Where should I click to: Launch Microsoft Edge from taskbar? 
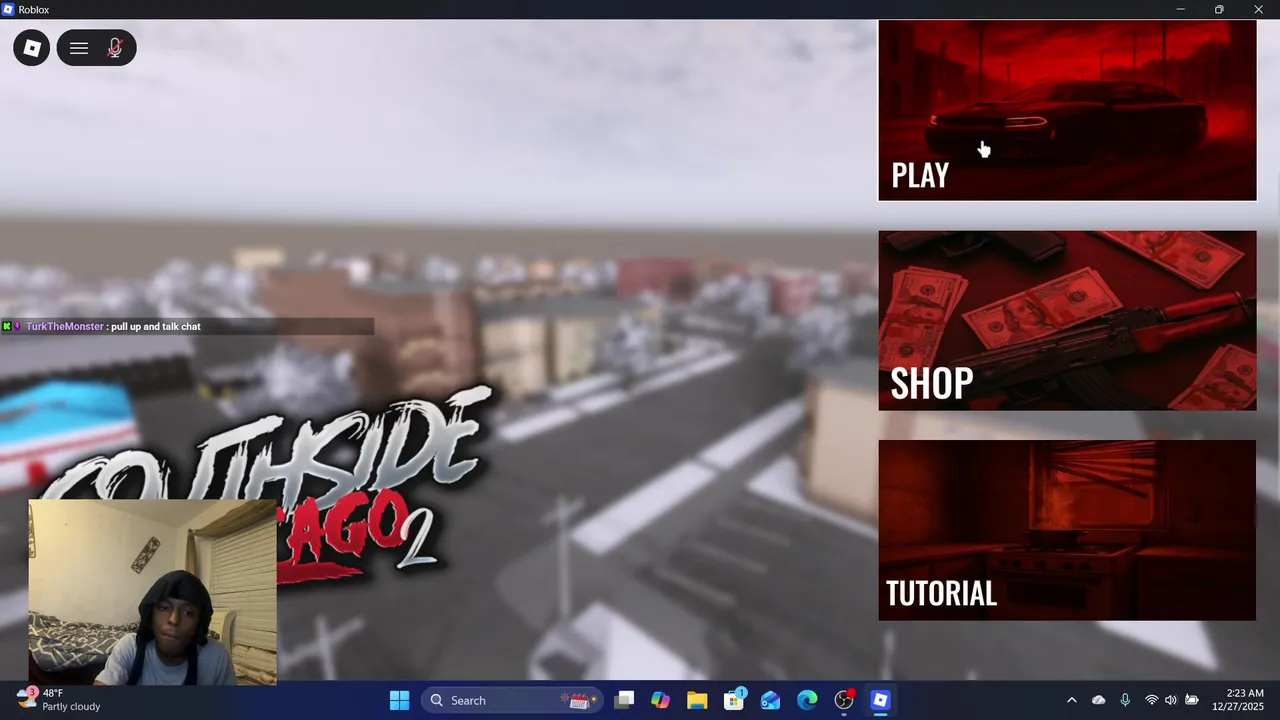click(x=807, y=700)
